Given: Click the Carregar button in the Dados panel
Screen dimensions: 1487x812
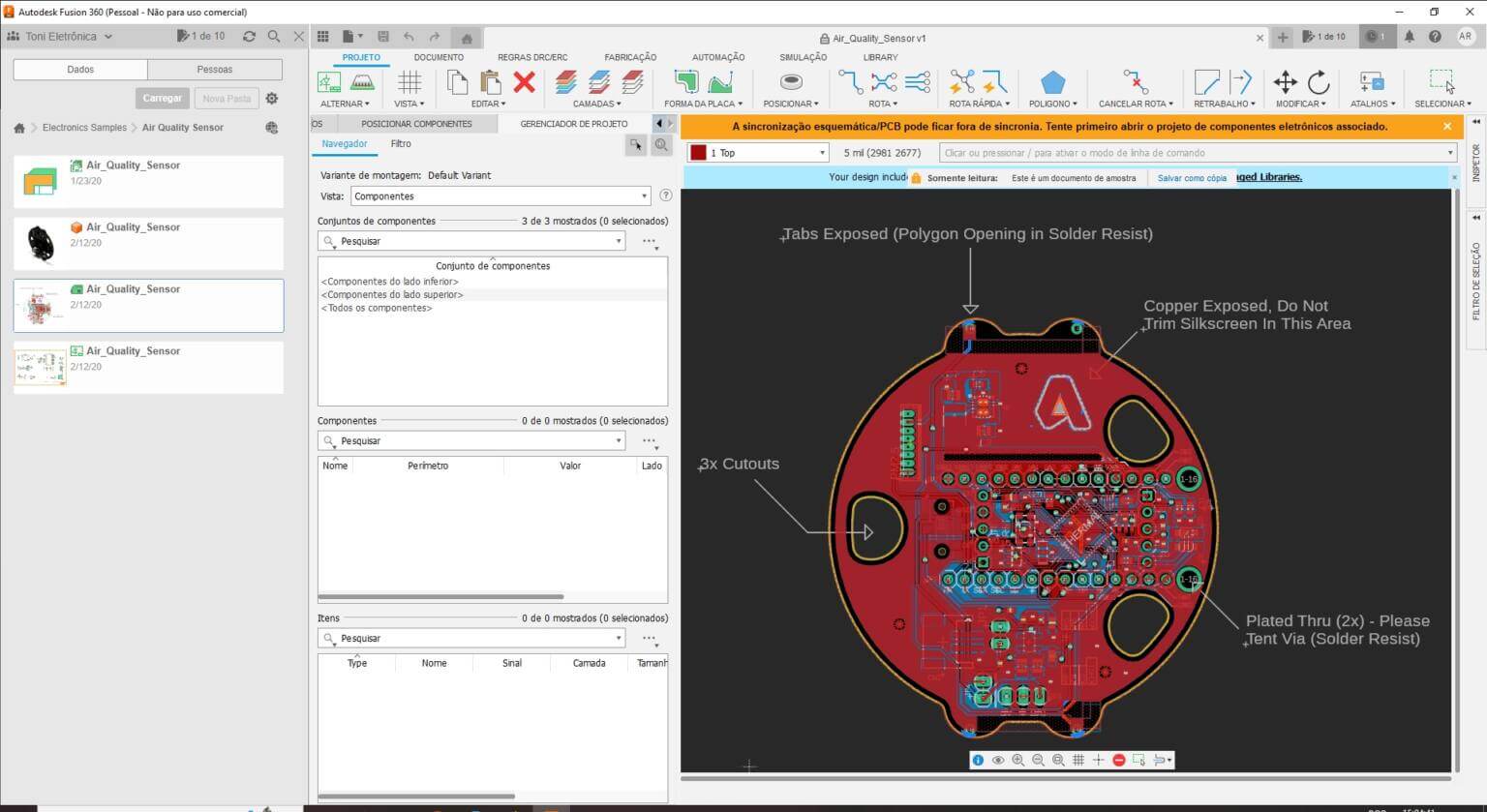Looking at the screenshot, I should 162,98.
